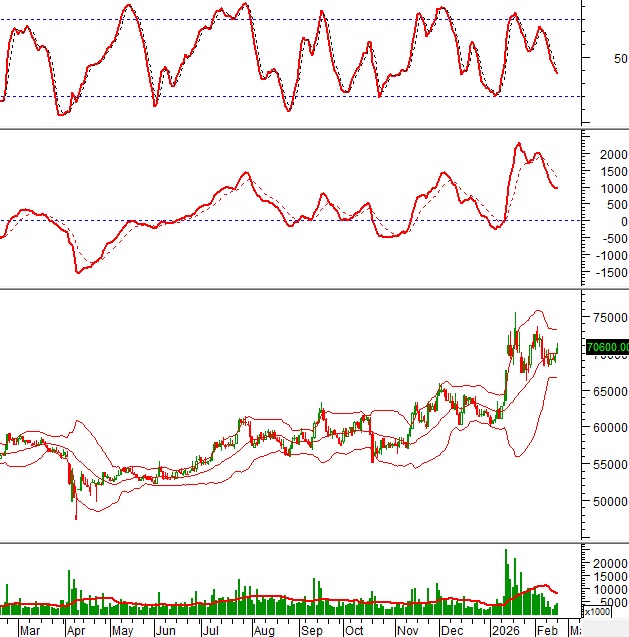The width and height of the screenshot is (629, 637).
Task: Click the 50000 price axis label
Action: [606, 502]
